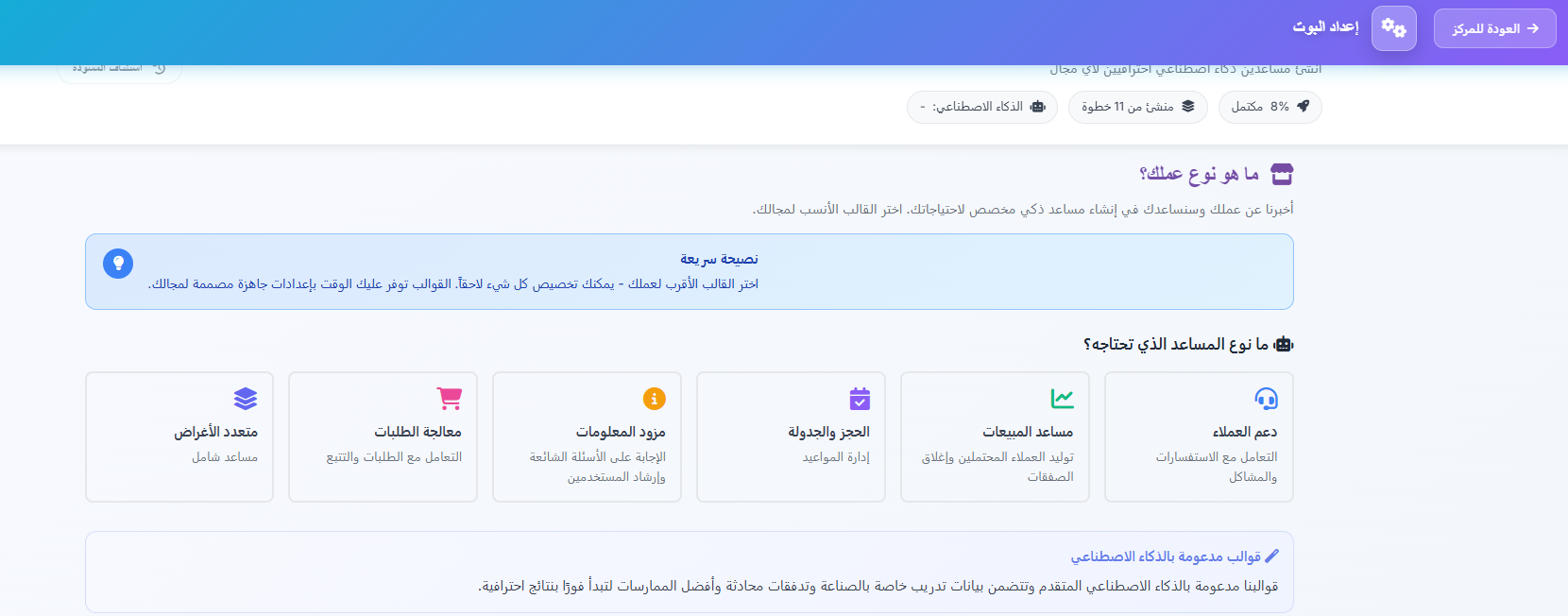Select the 'متعدد الأغراض' card title
1568x616 pixels.
(215, 432)
